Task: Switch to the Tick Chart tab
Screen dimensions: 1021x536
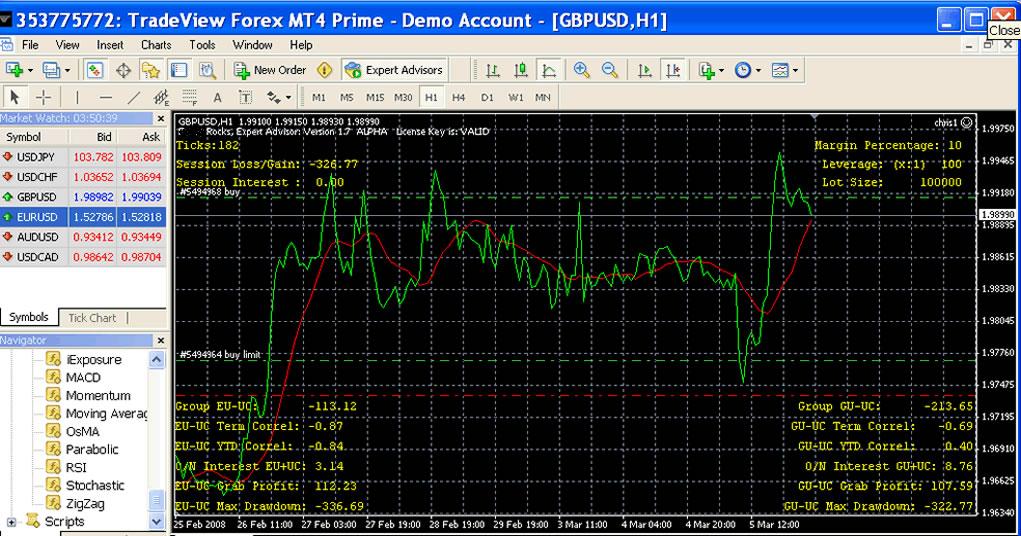Action: (92, 318)
